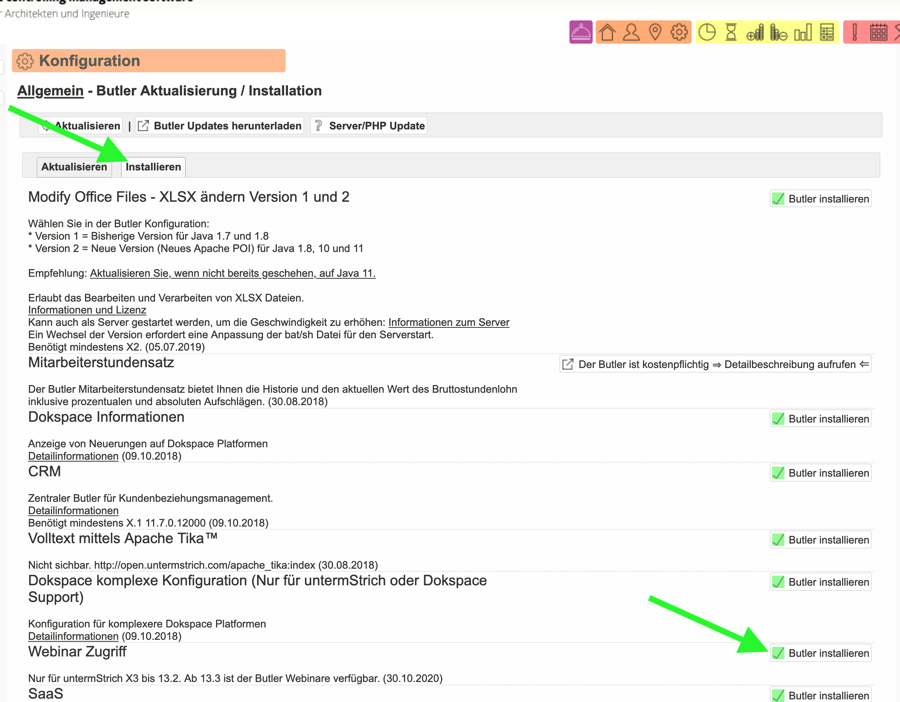Switch to the Aktualisieren tab
Image resolution: width=900 pixels, height=702 pixels.
click(74, 166)
